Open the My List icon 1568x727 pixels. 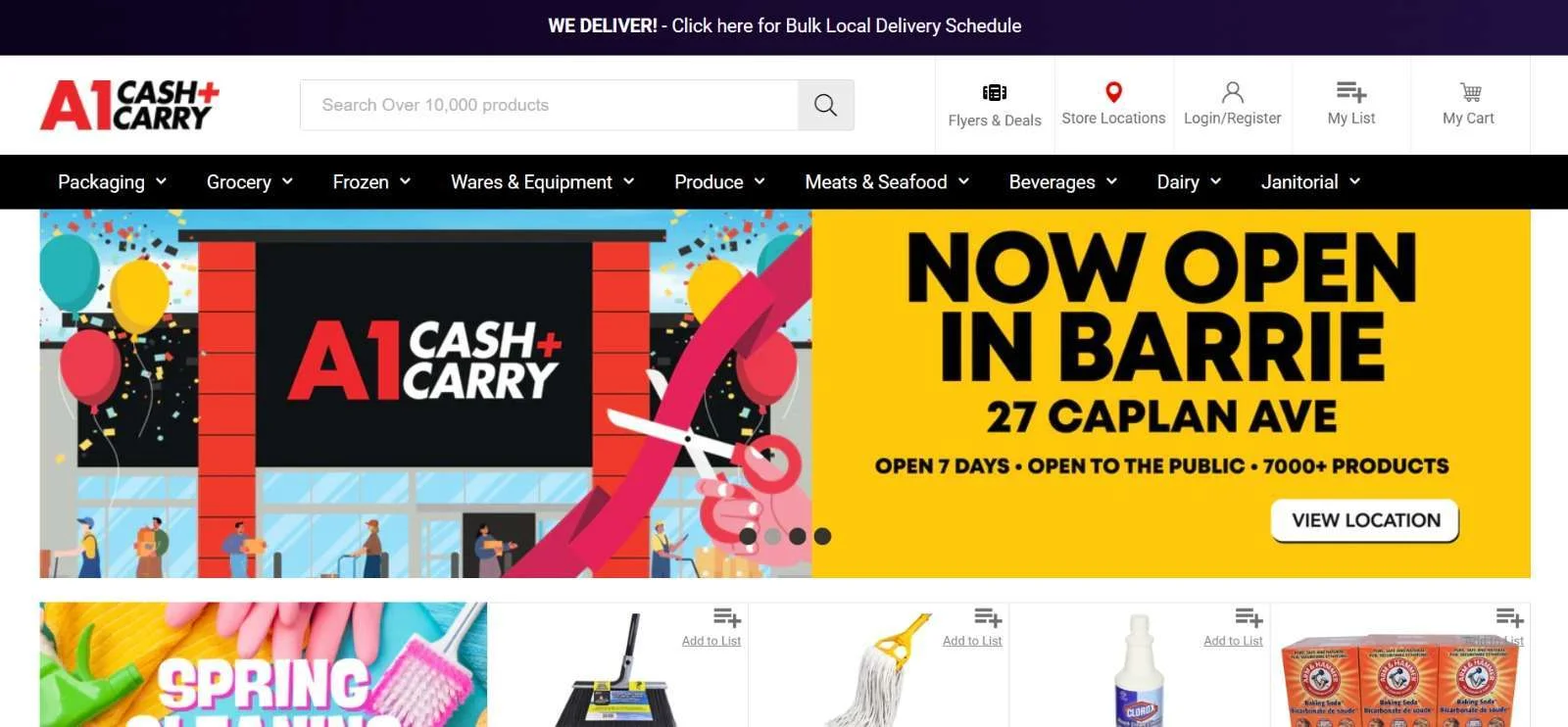coord(1351,92)
